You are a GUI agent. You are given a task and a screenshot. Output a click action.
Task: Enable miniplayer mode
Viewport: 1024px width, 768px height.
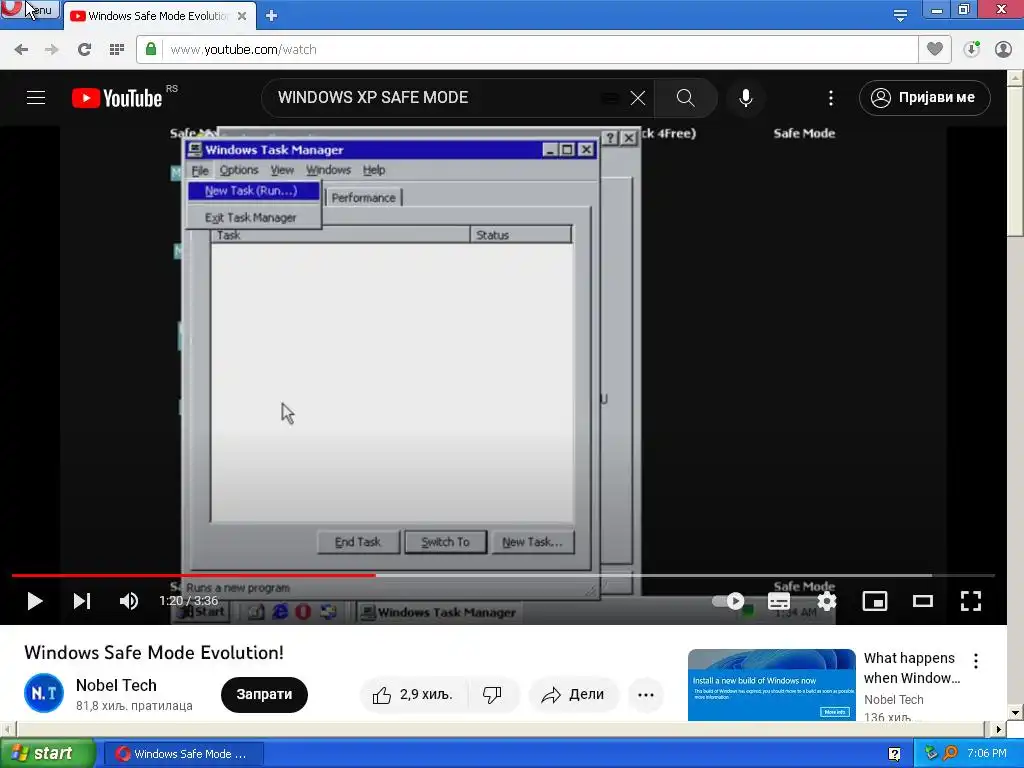pyautogui.click(x=874, y=601)
